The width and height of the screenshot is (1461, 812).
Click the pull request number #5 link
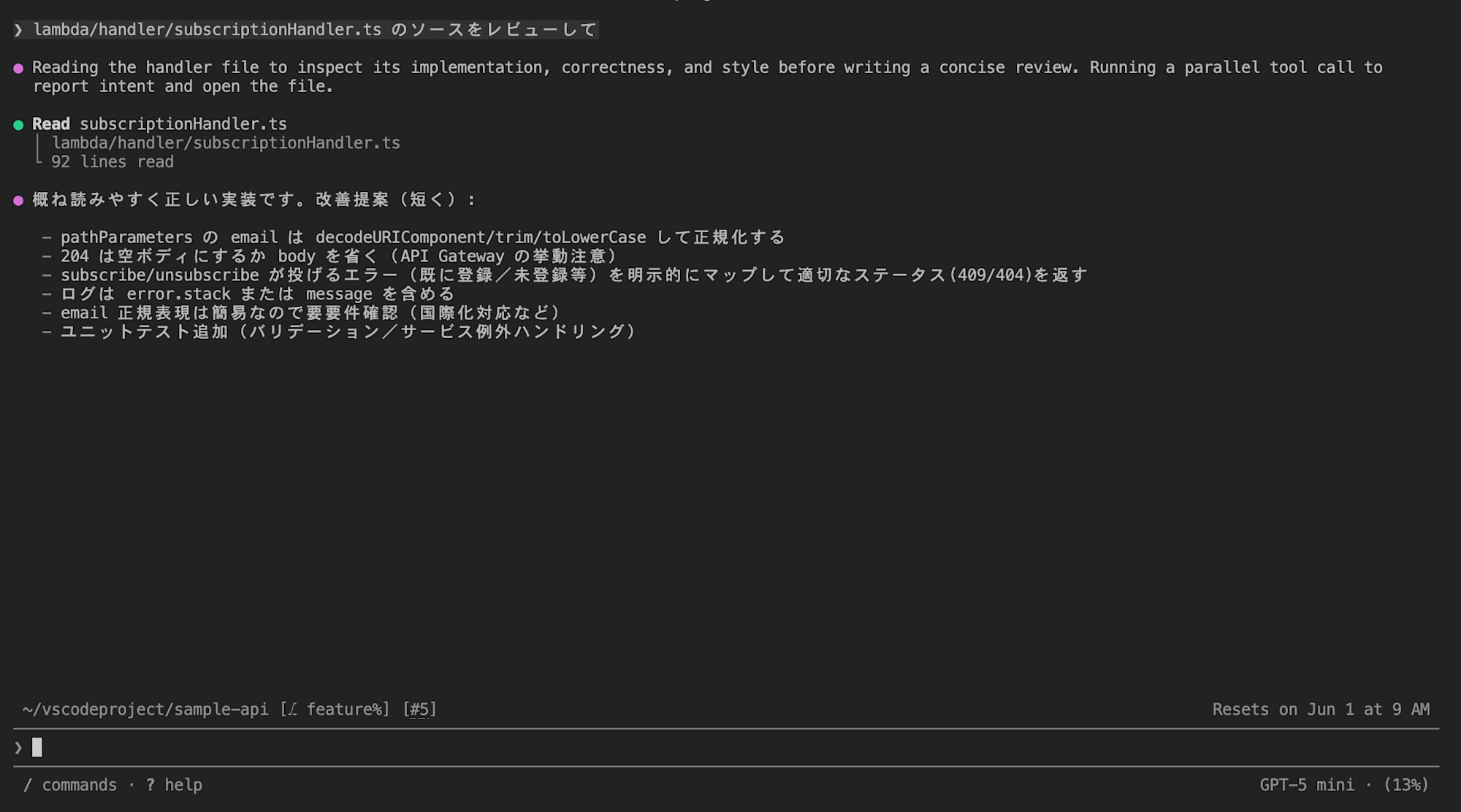coord(419,710)
